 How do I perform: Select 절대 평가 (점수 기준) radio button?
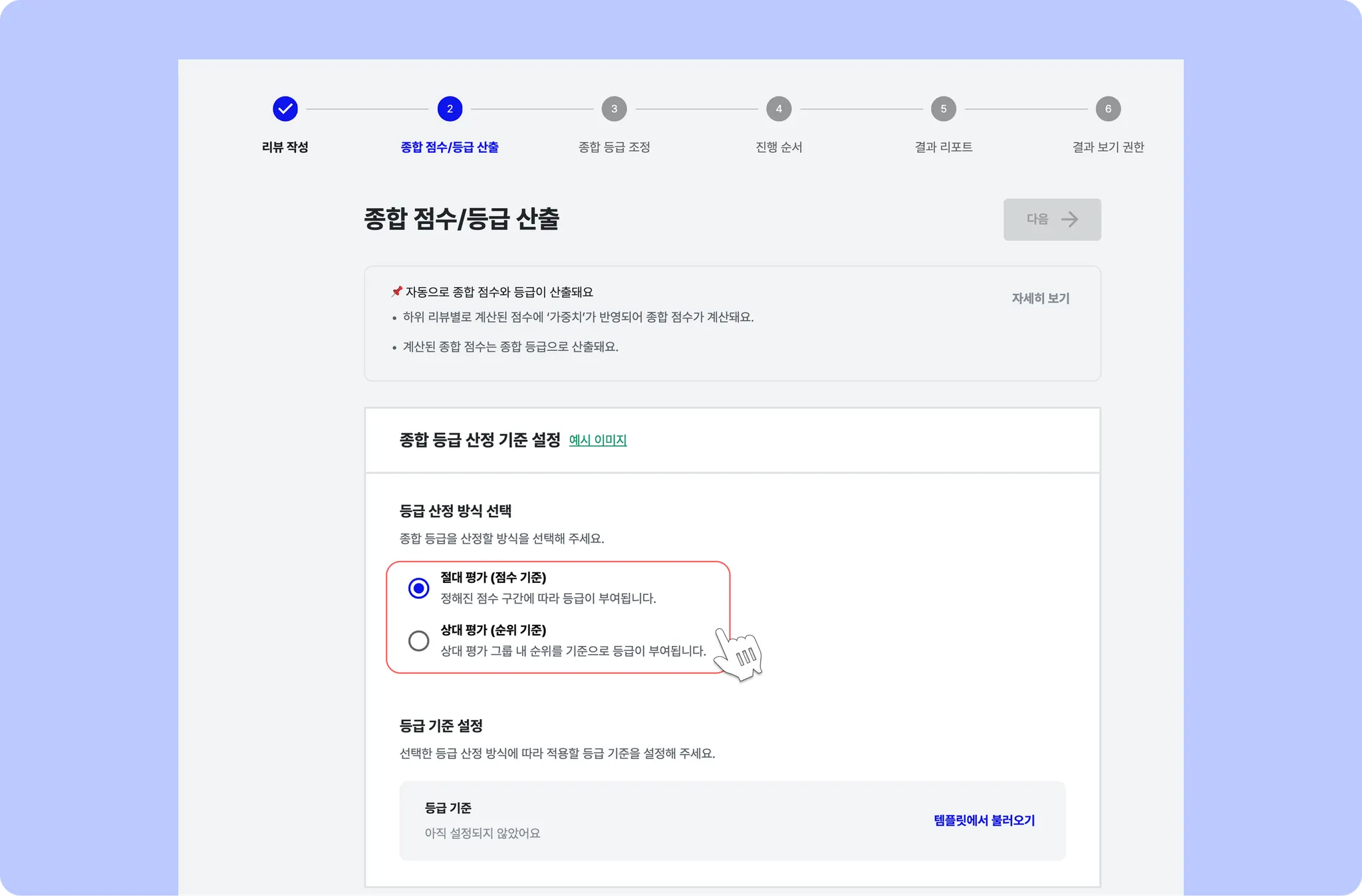click(418, 588)
